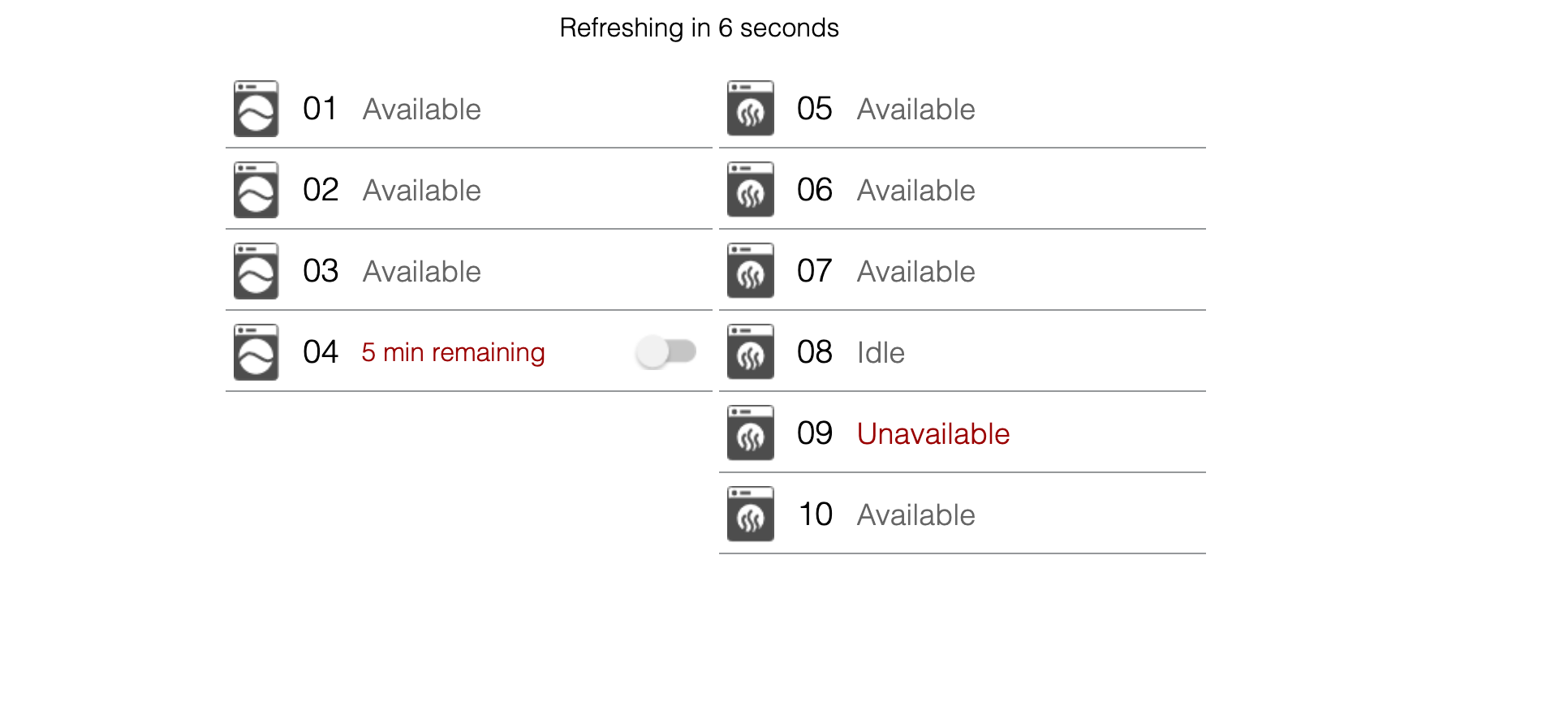The width and height of the screenshot is (1568, 706).
Task: Click the washer icon for machine 04
Action: click(256, 352)
